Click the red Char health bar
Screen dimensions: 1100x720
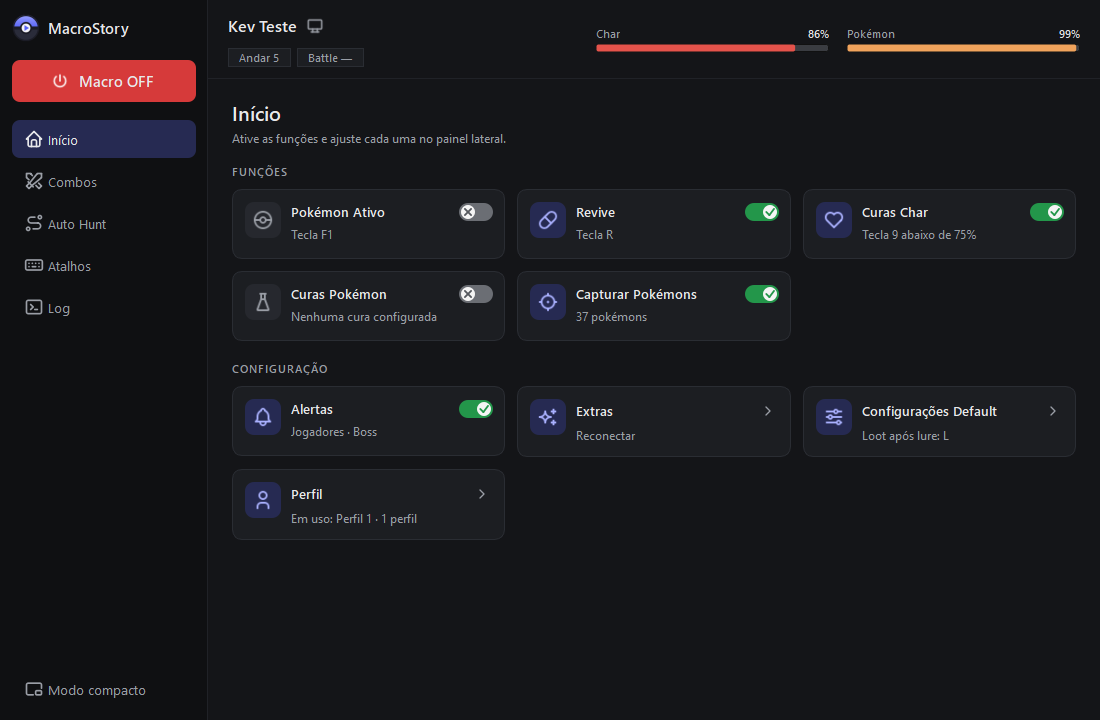point(712,48)
